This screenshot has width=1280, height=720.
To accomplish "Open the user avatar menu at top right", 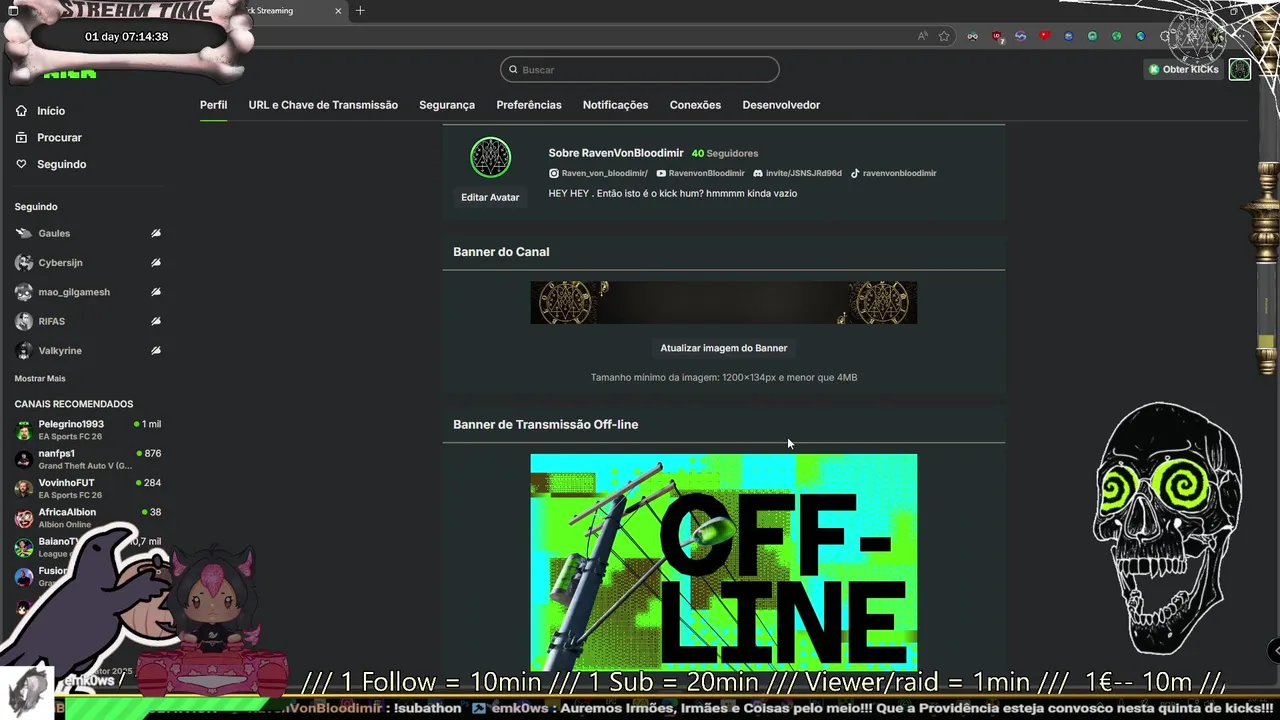I will tap(1240, 70).
